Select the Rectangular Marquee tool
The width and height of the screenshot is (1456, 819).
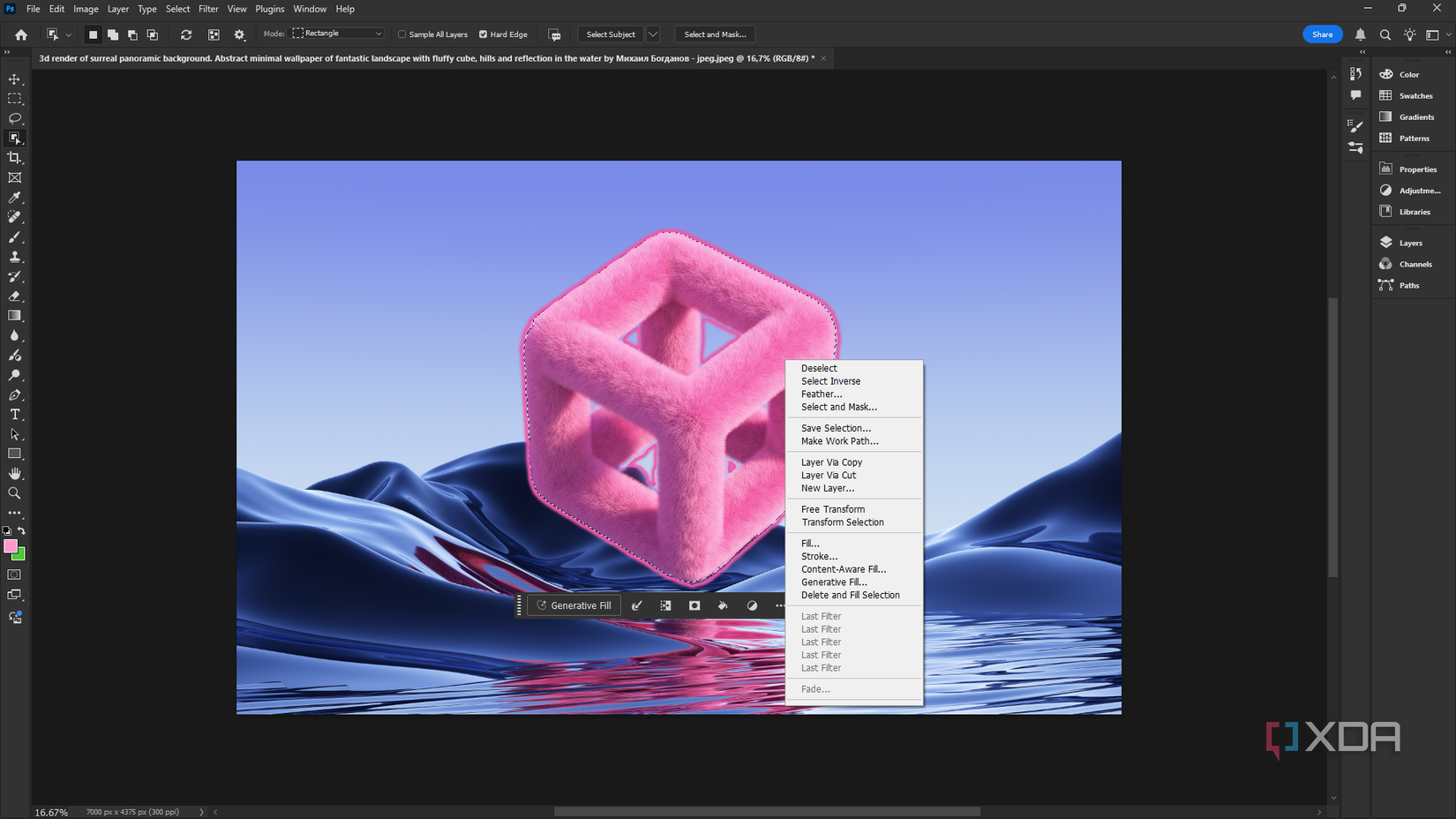click(x=15, y=99)
